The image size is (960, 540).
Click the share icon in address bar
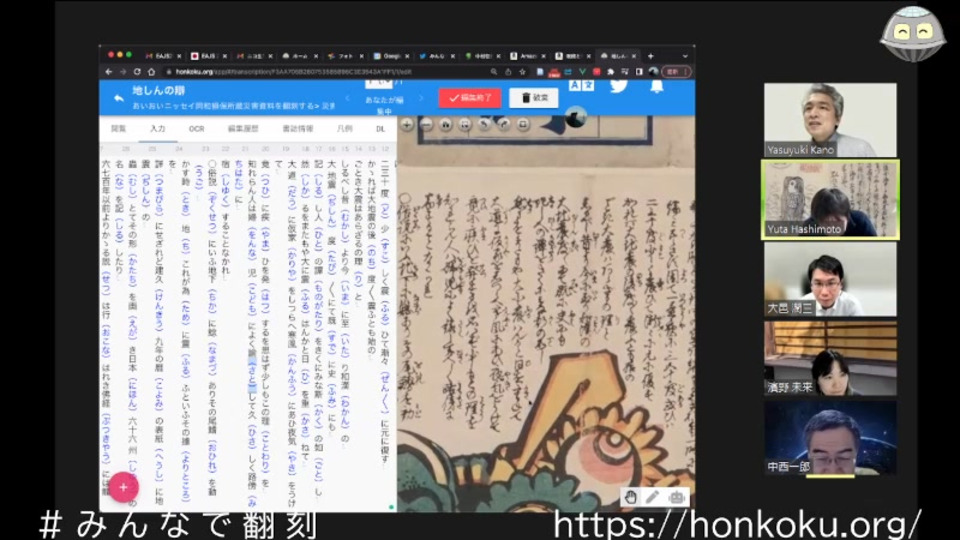coord(508,72)
